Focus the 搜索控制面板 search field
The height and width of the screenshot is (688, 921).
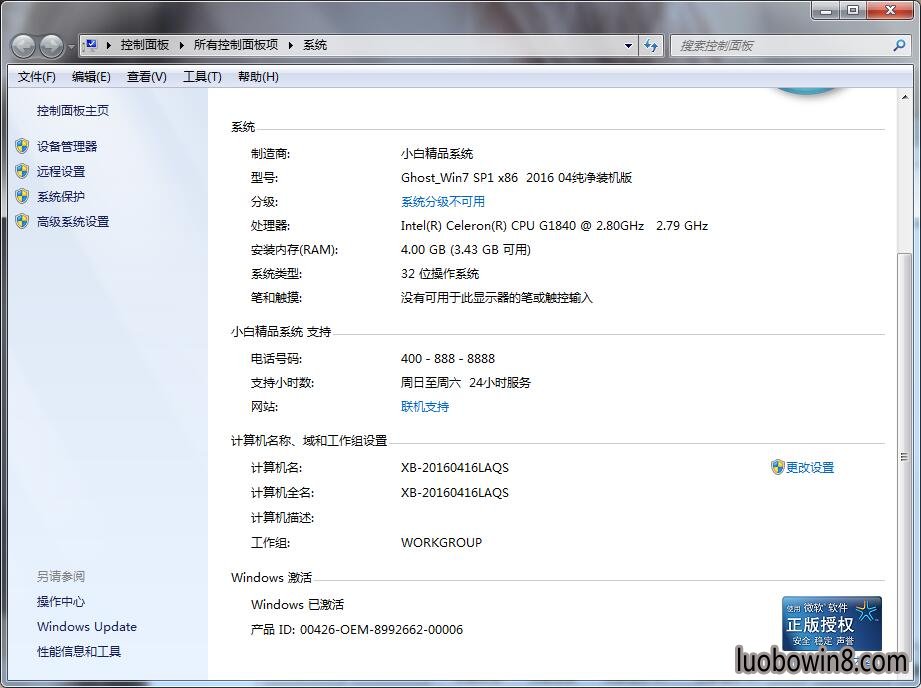pos(780,45)
